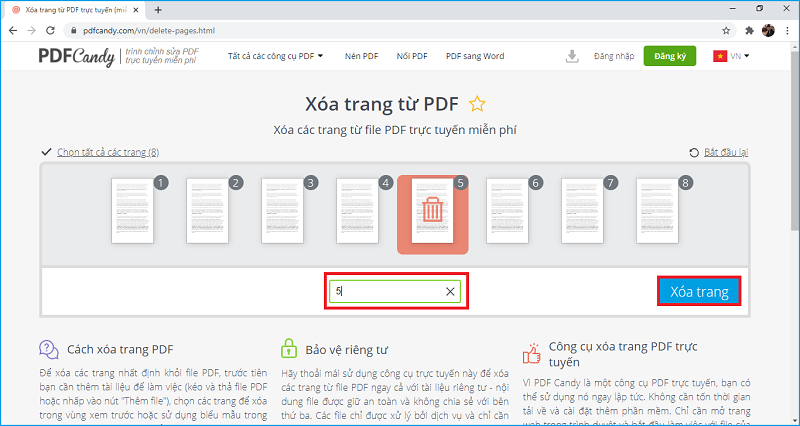Select page 8 thumbnail
The height and width of the screenshot is (426, 800).
(x=657, y=210)
